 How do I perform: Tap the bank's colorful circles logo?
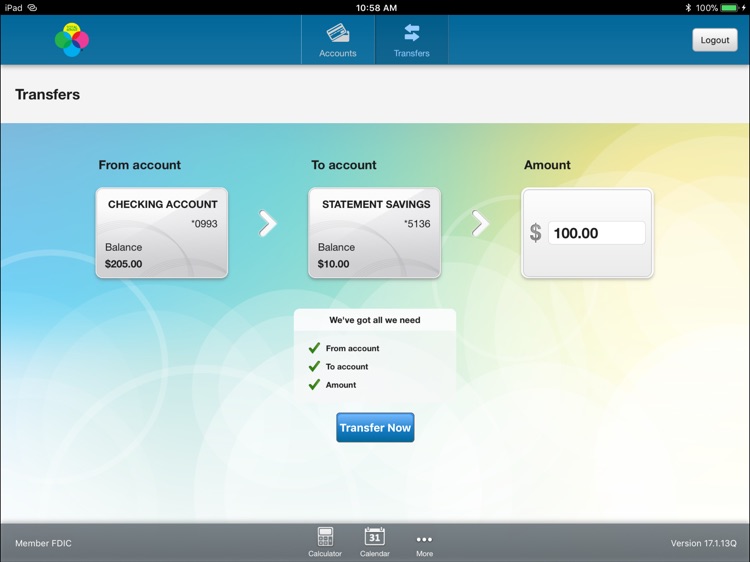(x=72, y=40)
